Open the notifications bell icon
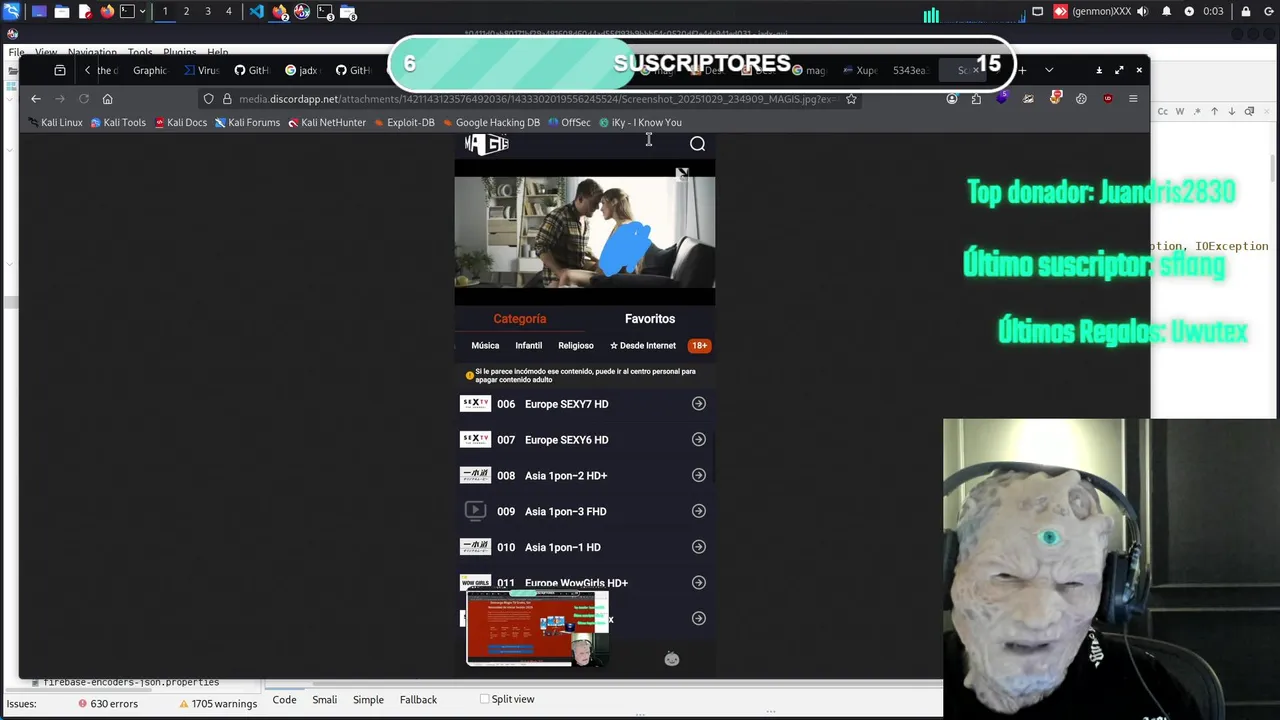The width and height of the screenshot is (1280, 720). point(1167,12)
